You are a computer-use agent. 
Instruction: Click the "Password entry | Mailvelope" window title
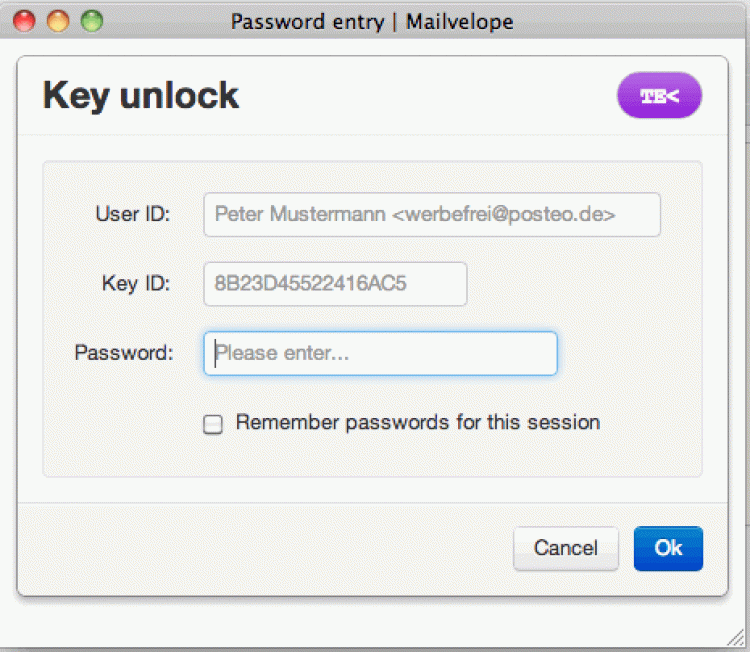[x=372, y=21]
